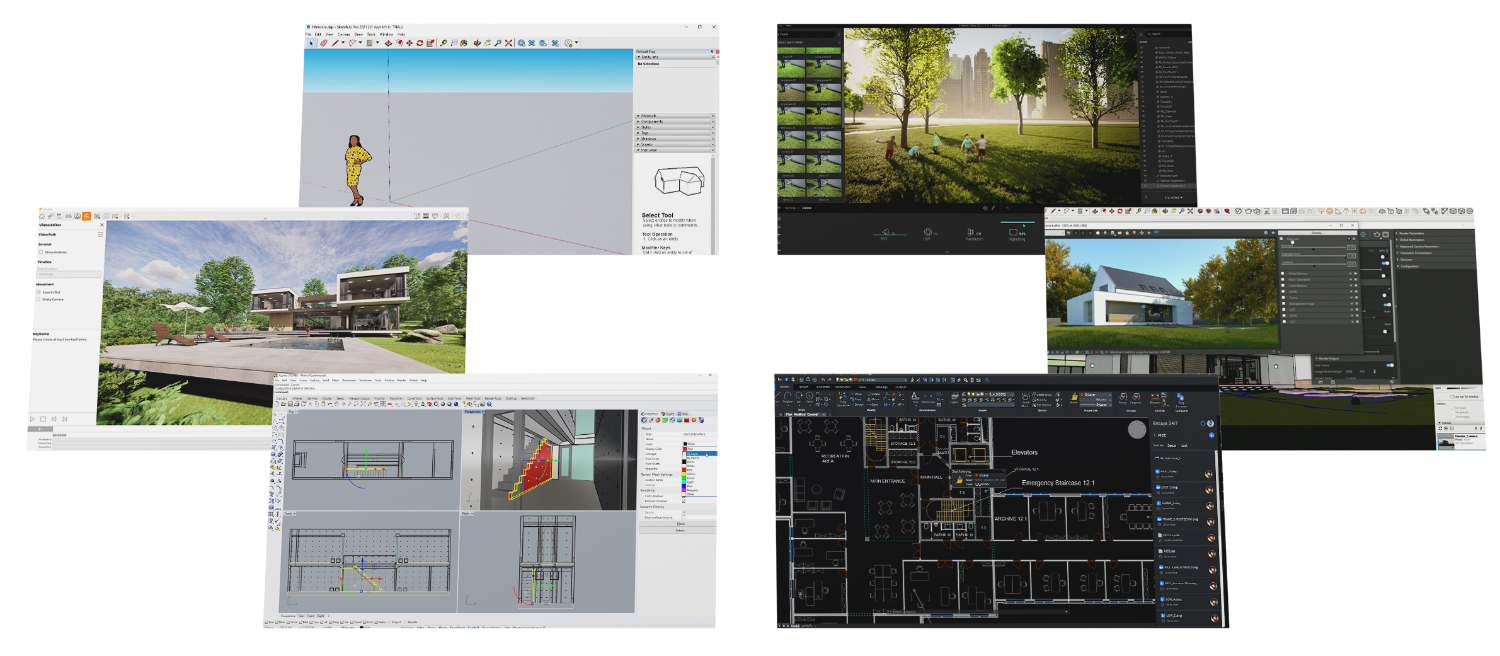
Task: Click the Stop button in Enscape Video Editor
Action: [42, 419]
